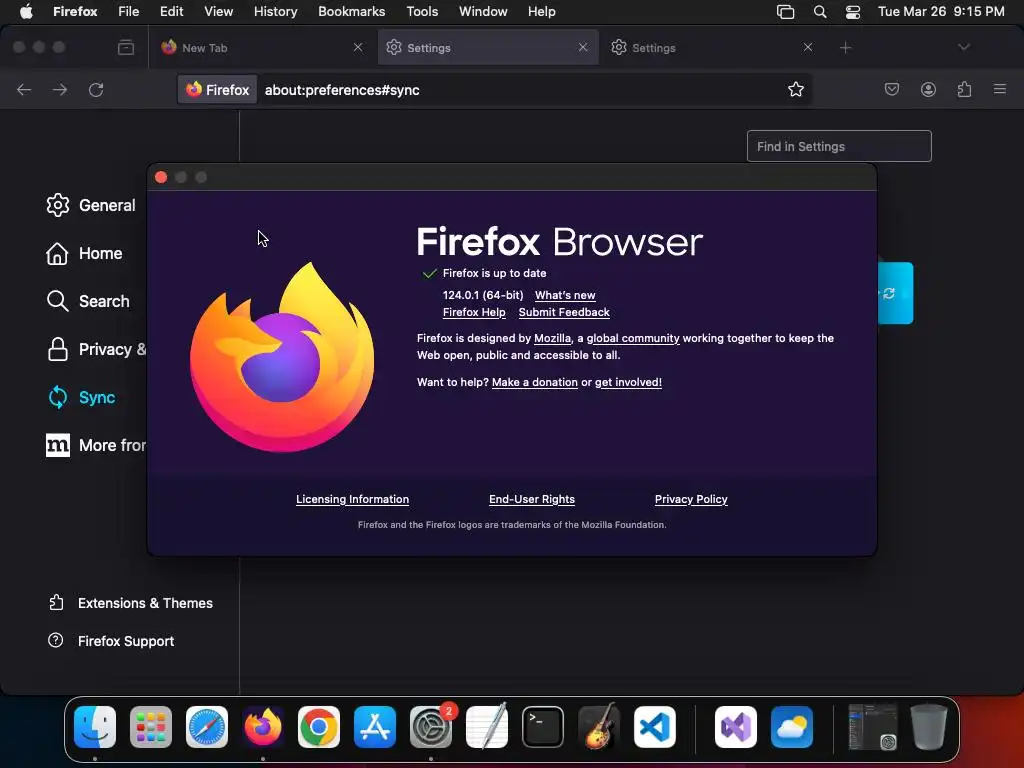This screenshot has width=1024, height=768.
Task: Open Google Chrome from the Dock
Action: (x=319, y=727)
